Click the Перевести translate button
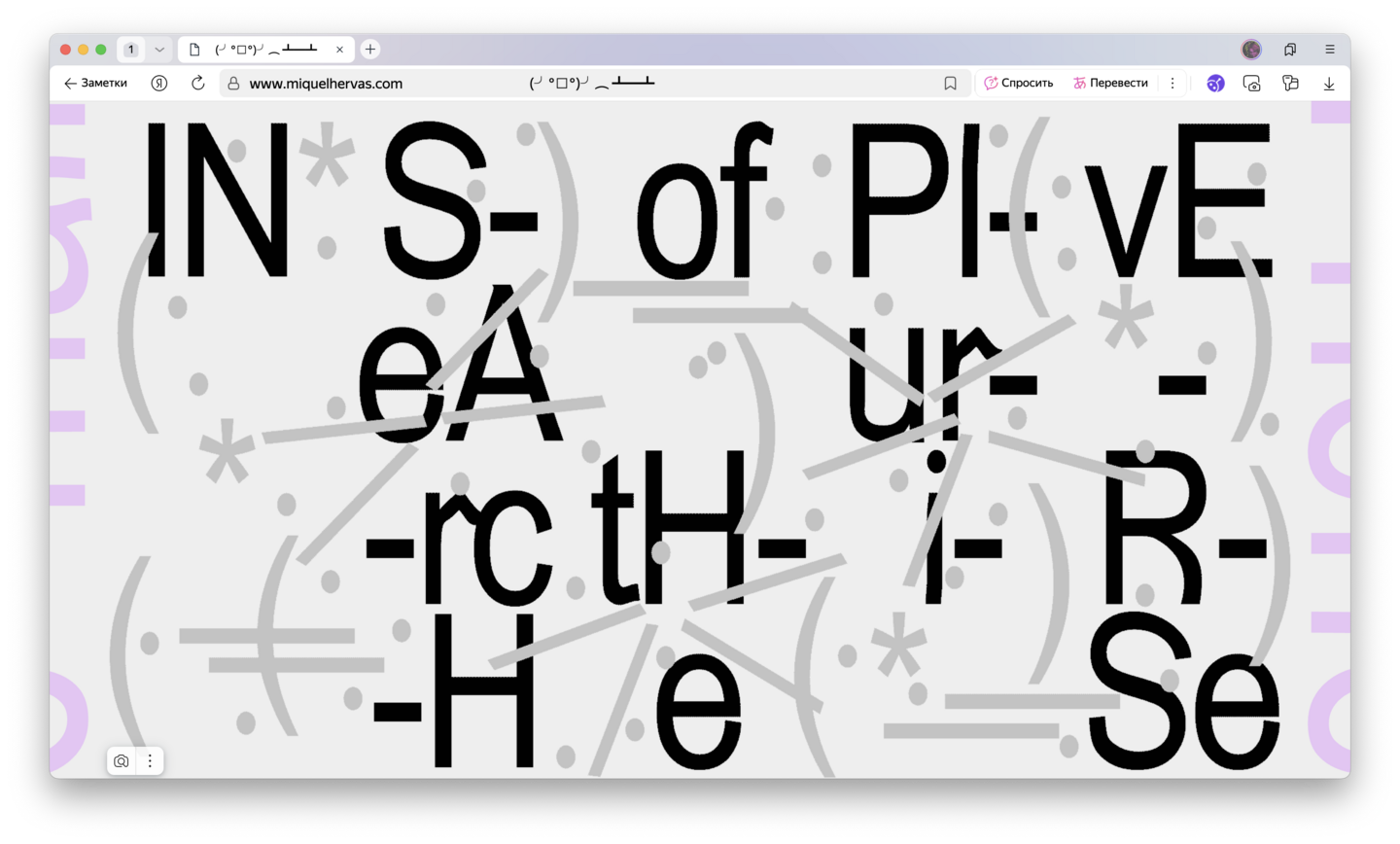The image size is (1400, 844). (1110, 84)
